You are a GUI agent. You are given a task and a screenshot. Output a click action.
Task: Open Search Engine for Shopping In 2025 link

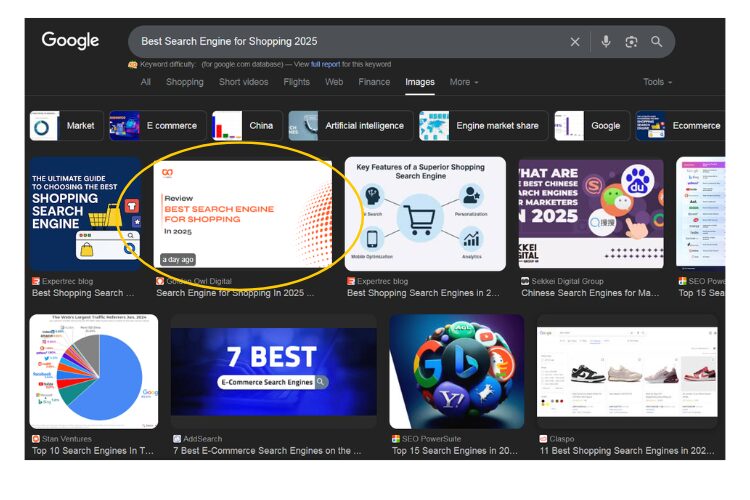(x=235, y=293)
